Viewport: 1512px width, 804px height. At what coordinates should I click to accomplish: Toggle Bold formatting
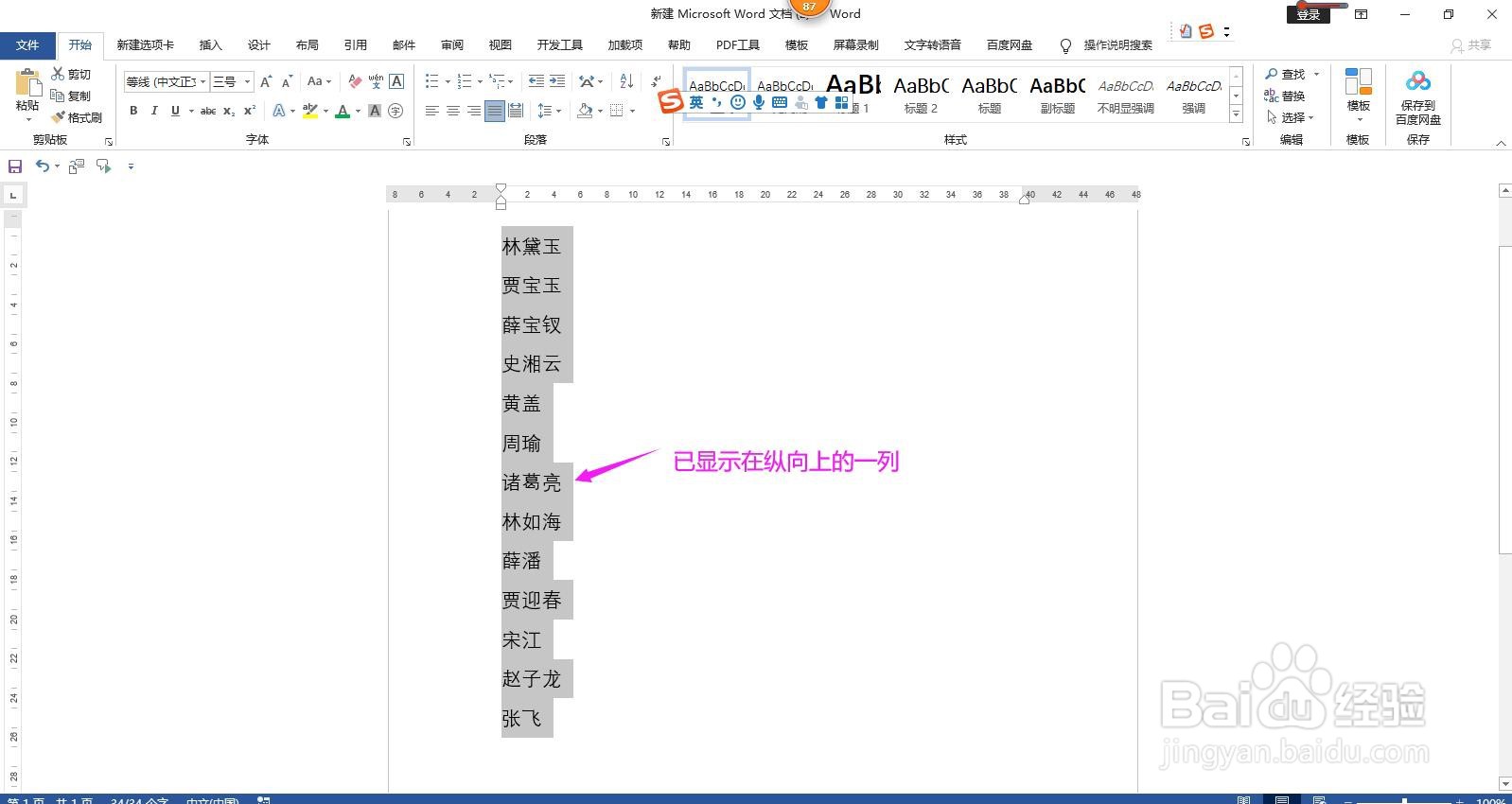click(x=133, y=111)
